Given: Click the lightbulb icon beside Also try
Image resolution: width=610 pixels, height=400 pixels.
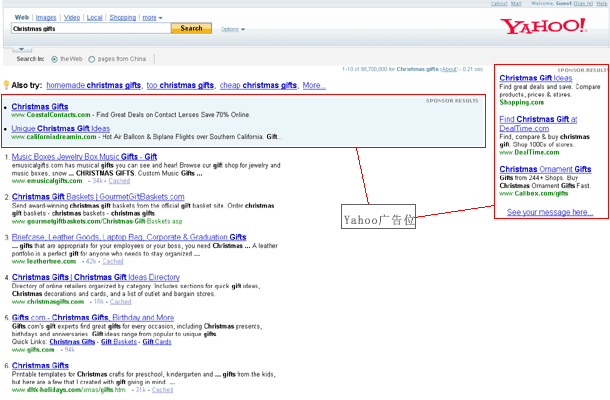Looking at the screenshot, I should click(x=6, y=86).
